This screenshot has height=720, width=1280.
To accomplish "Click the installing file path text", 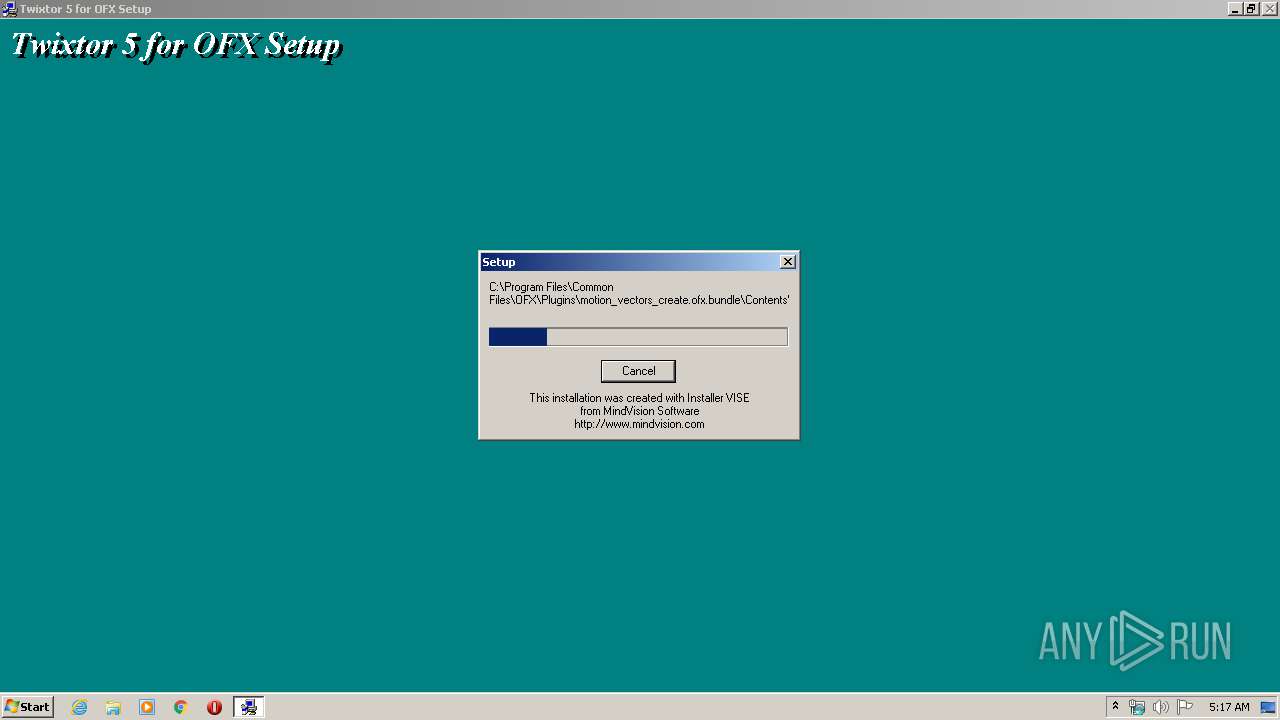I will 639,293.
